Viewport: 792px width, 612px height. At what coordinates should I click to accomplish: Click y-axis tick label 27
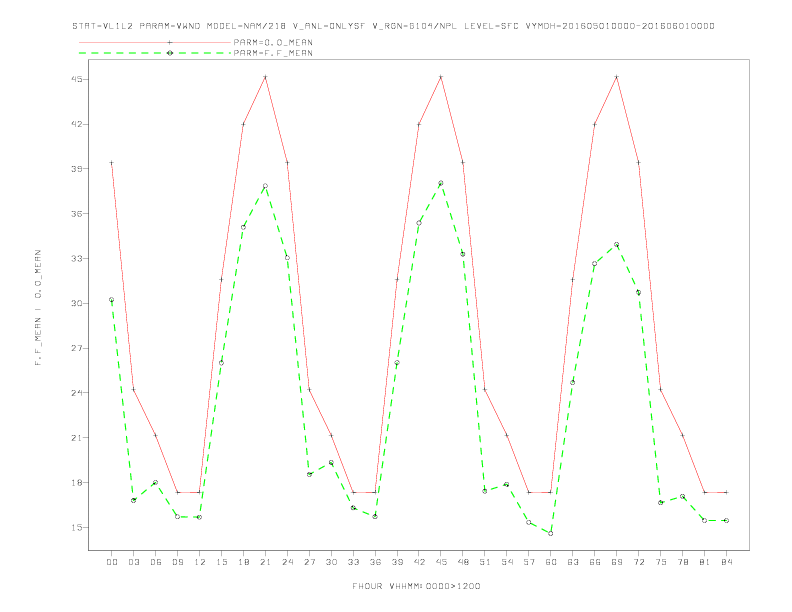coord(76,348)
